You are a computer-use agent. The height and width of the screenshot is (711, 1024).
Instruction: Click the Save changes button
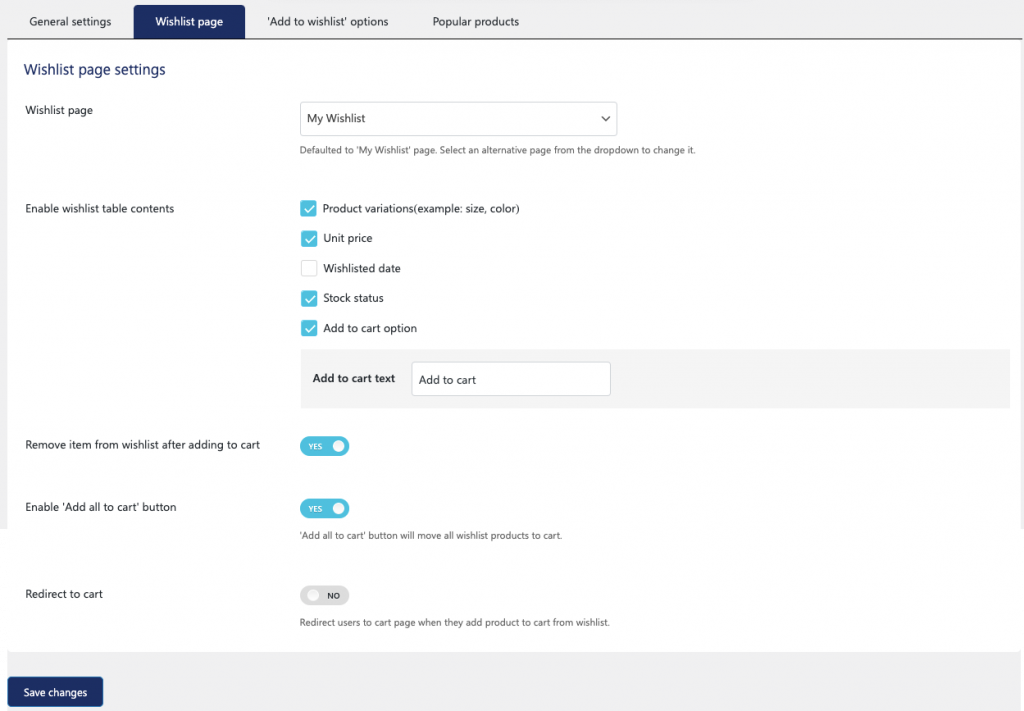[55, 692]
